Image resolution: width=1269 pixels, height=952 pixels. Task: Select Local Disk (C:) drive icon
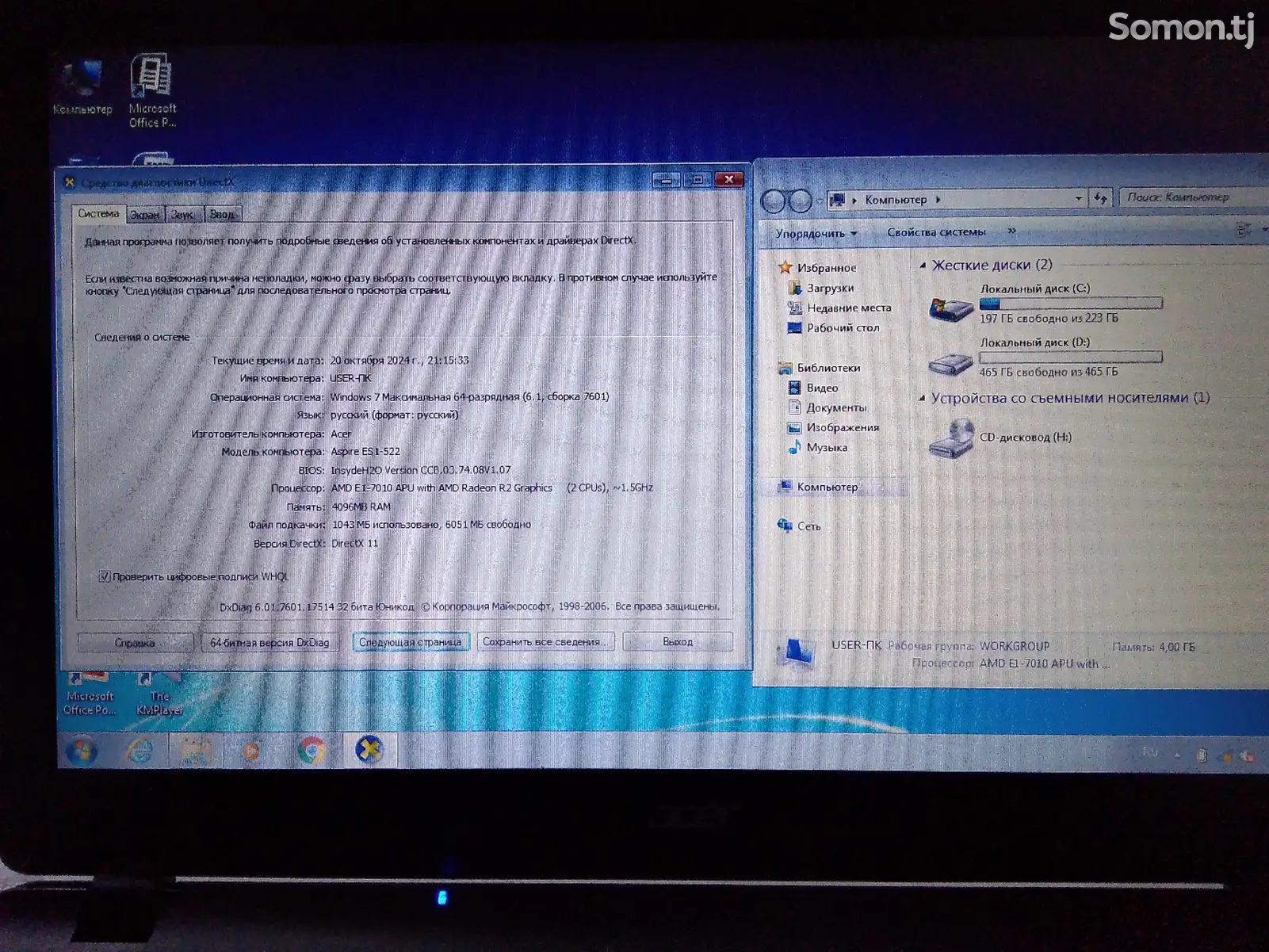click(951, 308)
